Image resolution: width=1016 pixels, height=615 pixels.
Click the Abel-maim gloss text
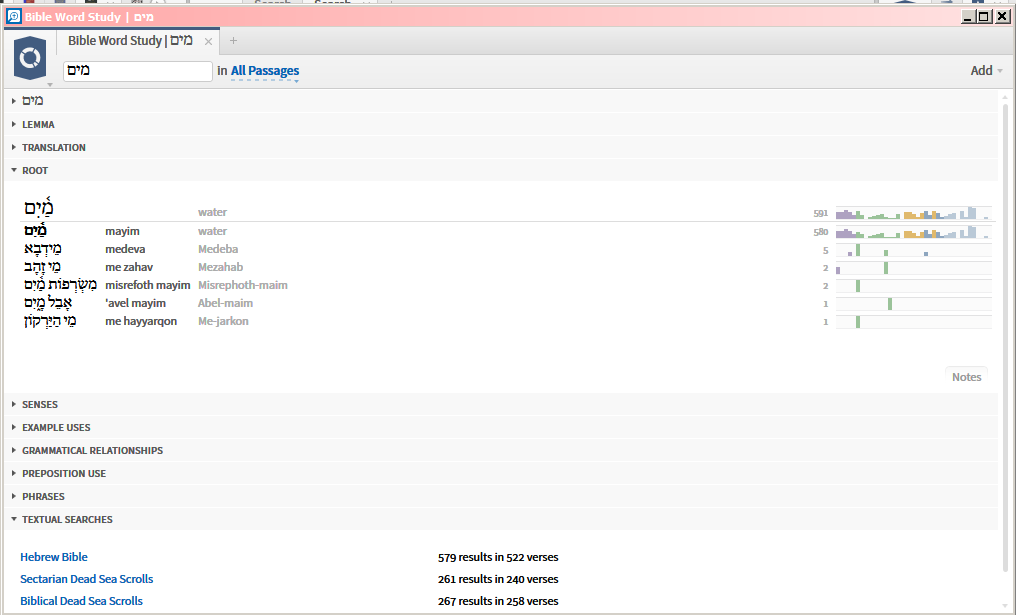(x=225, y=303)
